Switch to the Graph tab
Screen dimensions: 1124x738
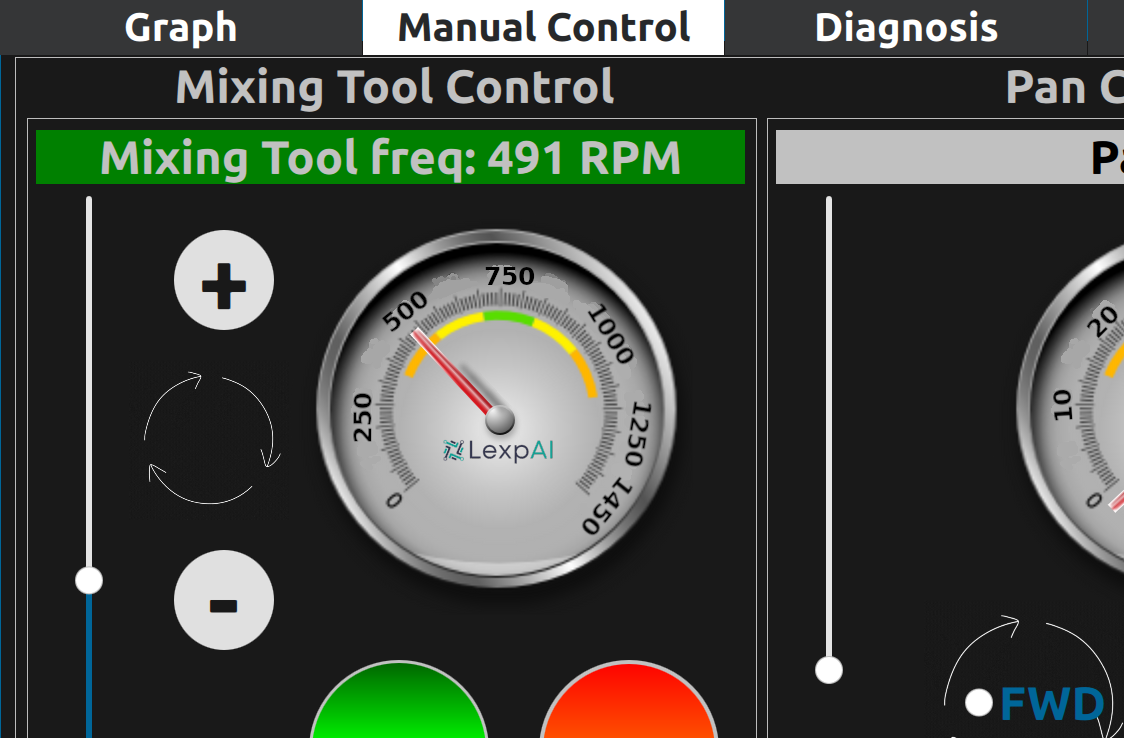tap(180, 27)
